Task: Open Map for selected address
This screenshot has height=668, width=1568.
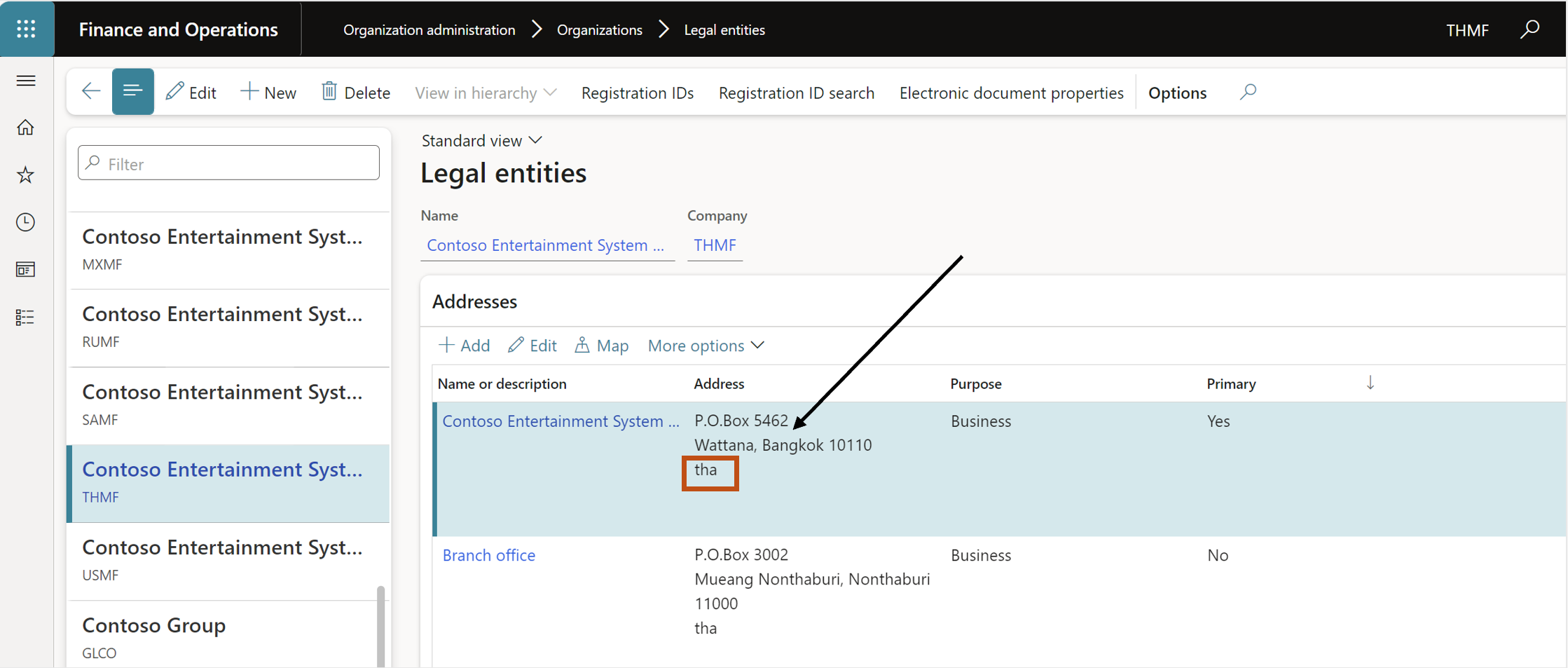Action: pyautogui.click(x=602, y=346)
